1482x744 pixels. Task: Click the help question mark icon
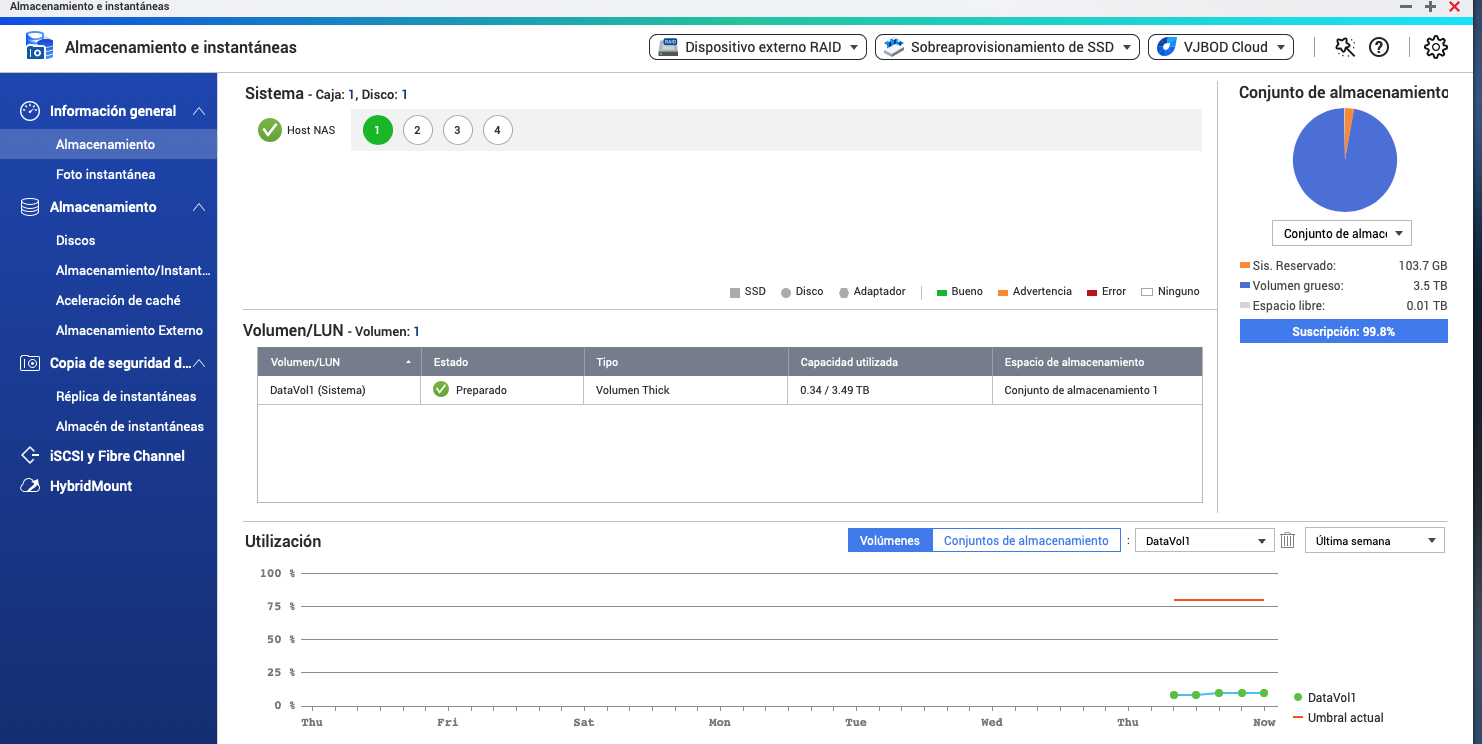tap(1379, 47)
